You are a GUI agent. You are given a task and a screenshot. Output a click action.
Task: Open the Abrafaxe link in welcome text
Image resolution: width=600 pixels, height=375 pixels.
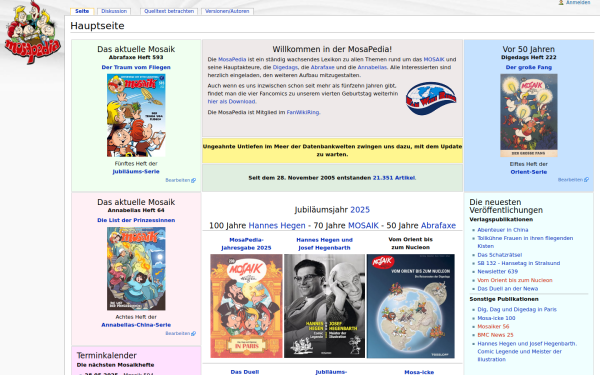click(322, 67)
